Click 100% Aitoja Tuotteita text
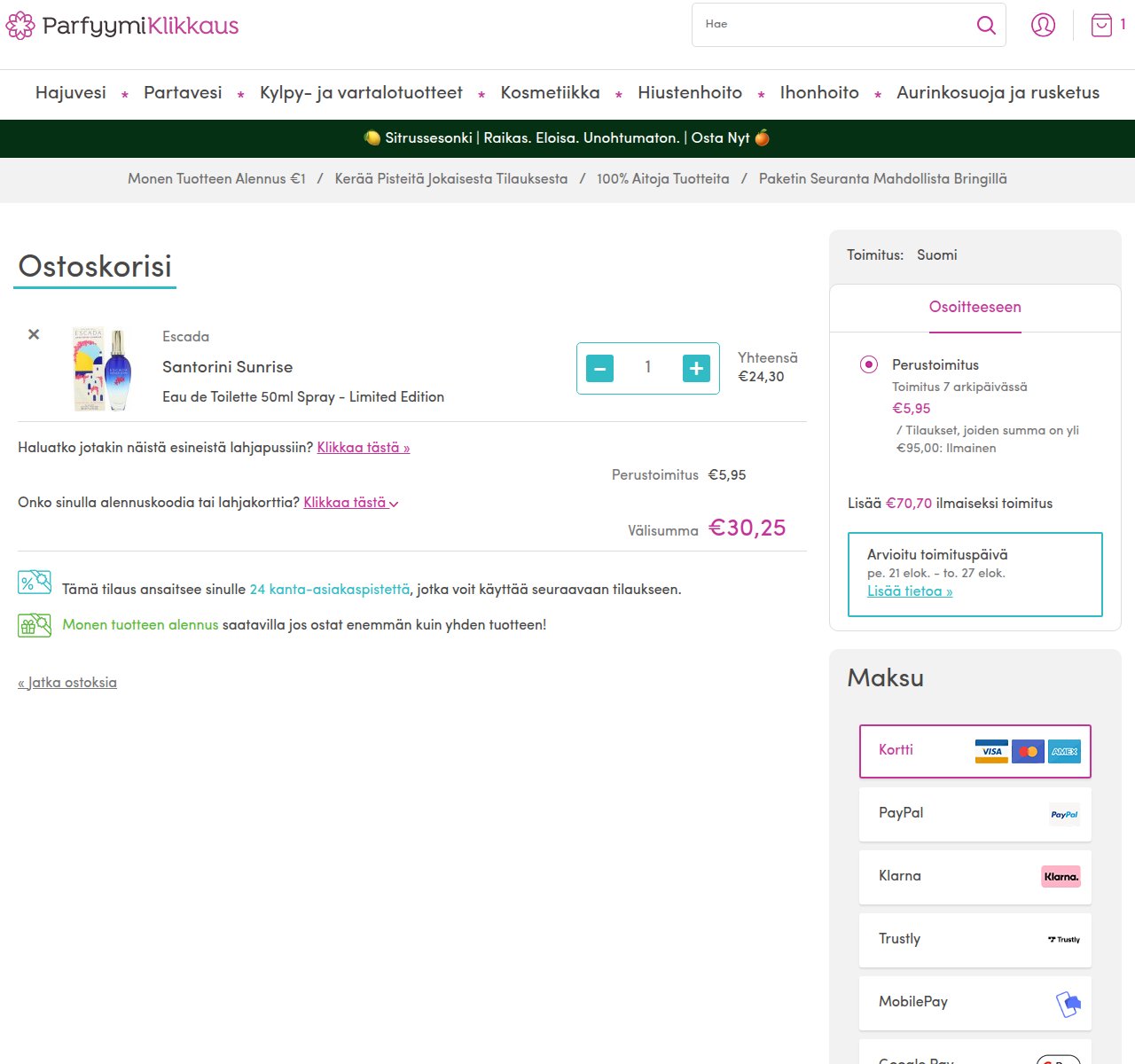This screenshot has width=1135, height=1064. coord(663,179)
